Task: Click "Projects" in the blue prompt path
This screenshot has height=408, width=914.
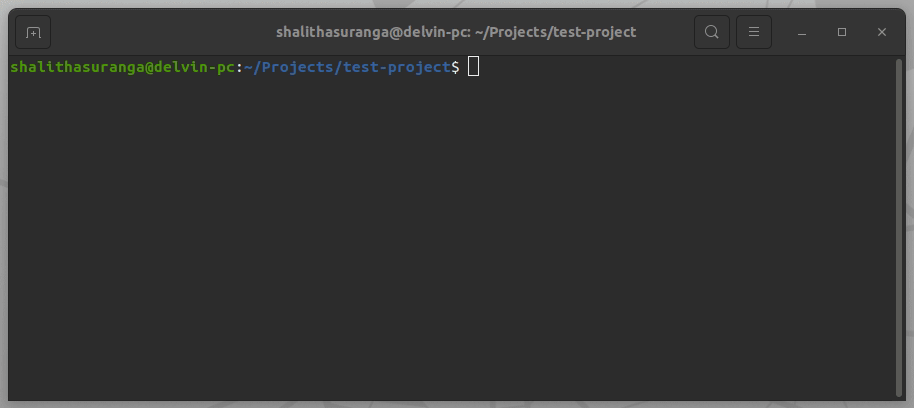Action: 297,68
